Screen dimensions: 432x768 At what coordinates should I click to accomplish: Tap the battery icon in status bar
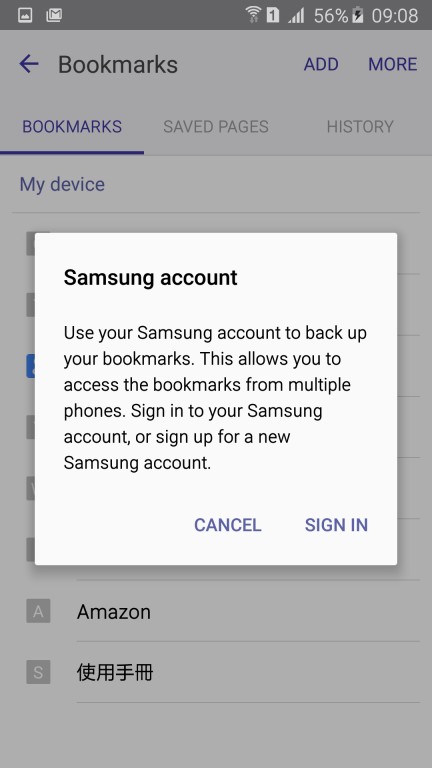359,15
